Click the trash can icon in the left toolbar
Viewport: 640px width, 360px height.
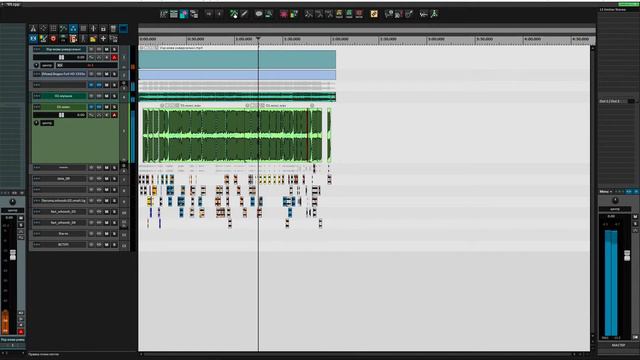tap(113, 28)
